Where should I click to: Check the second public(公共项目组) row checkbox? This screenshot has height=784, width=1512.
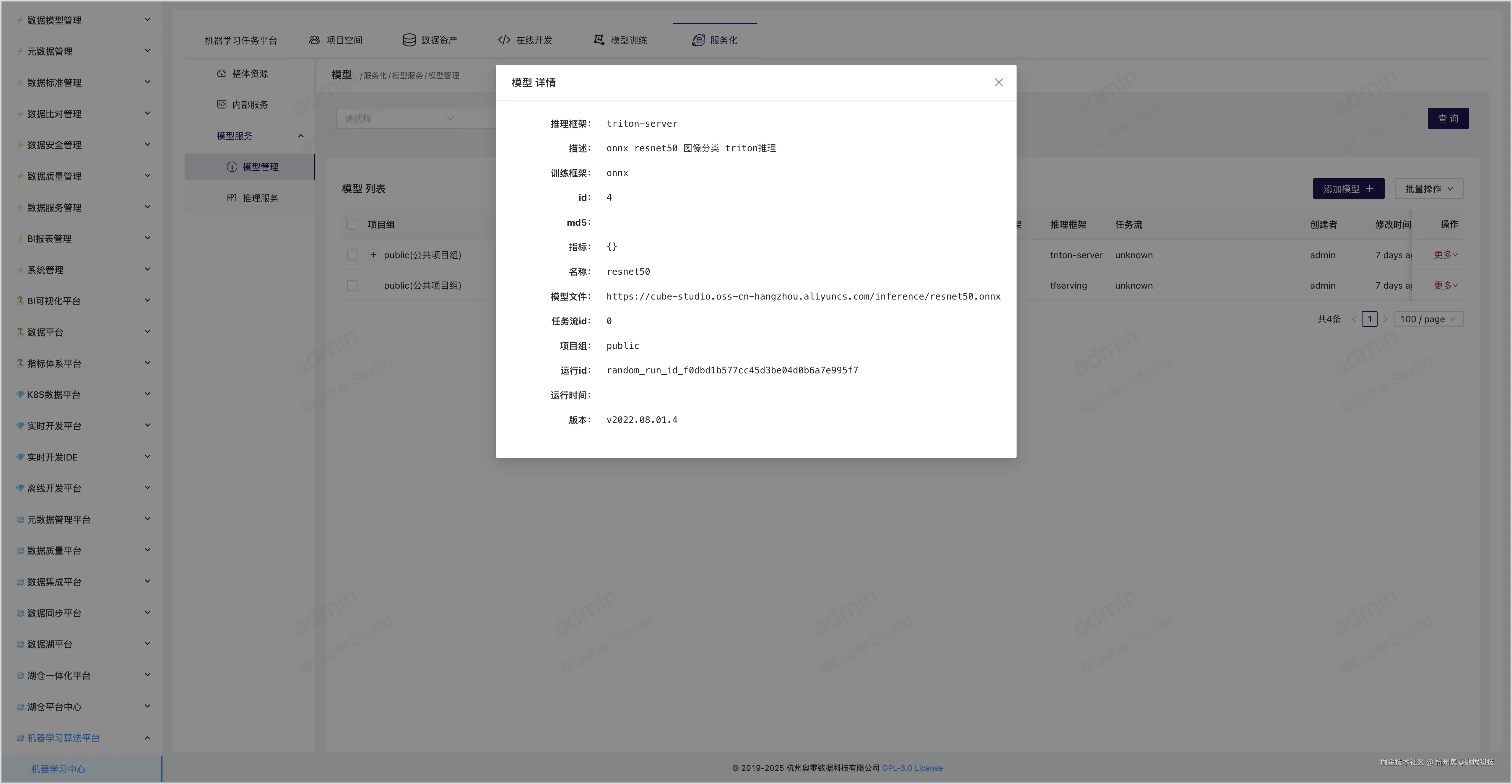pyautogui.click(x=352, y=285)
